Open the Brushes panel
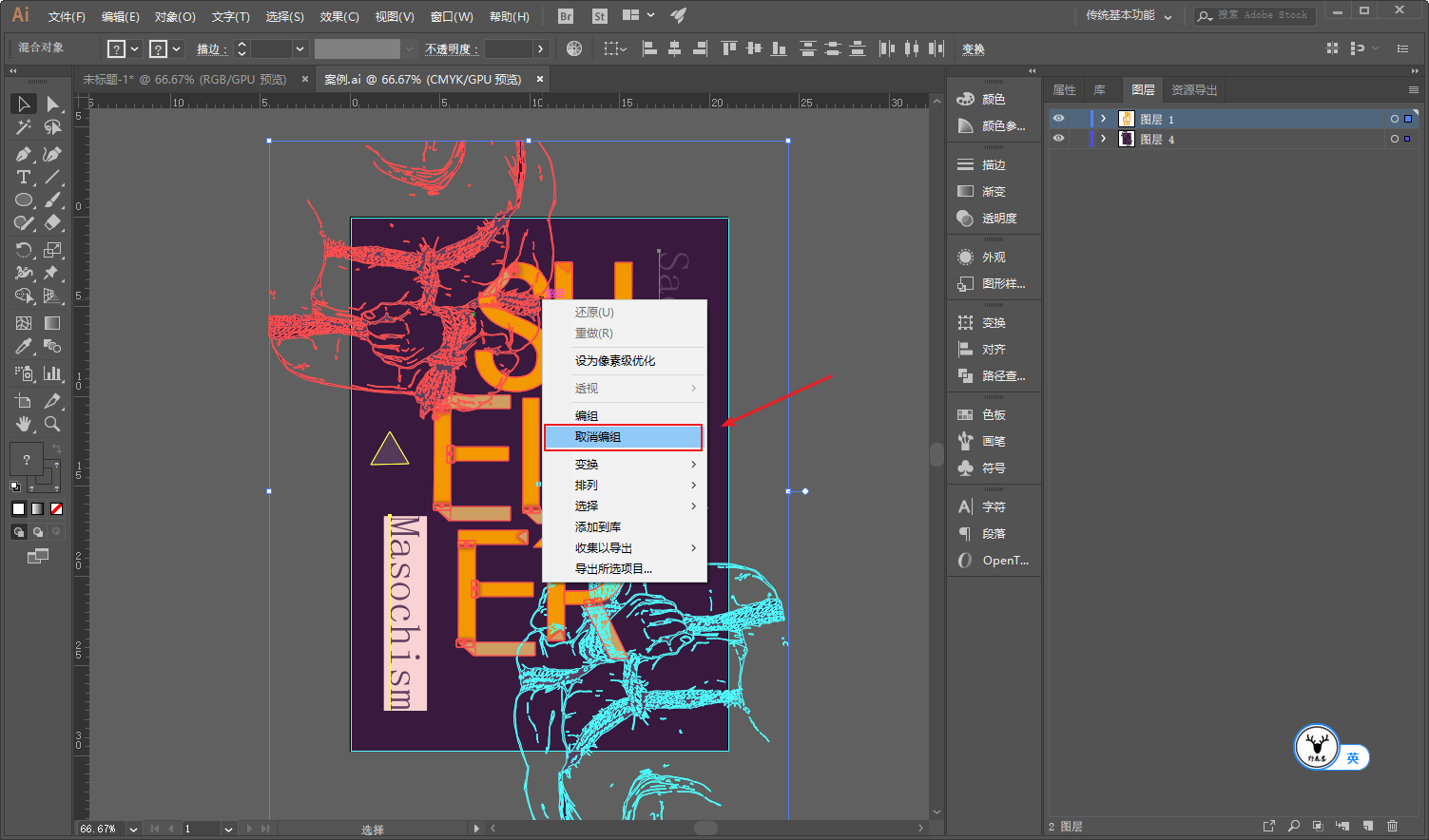Screen dimensions: 1429x840 [x=994, y=441]
